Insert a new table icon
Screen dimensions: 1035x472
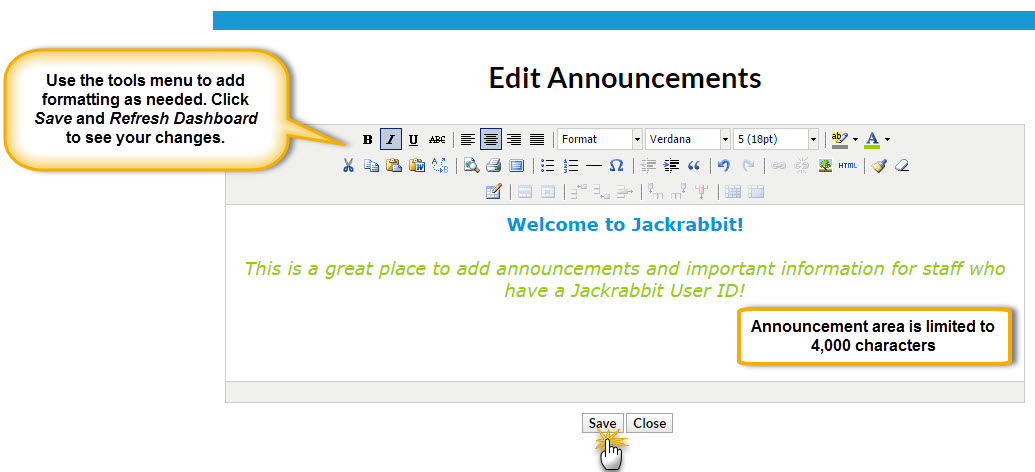click(x=494, y=192)
